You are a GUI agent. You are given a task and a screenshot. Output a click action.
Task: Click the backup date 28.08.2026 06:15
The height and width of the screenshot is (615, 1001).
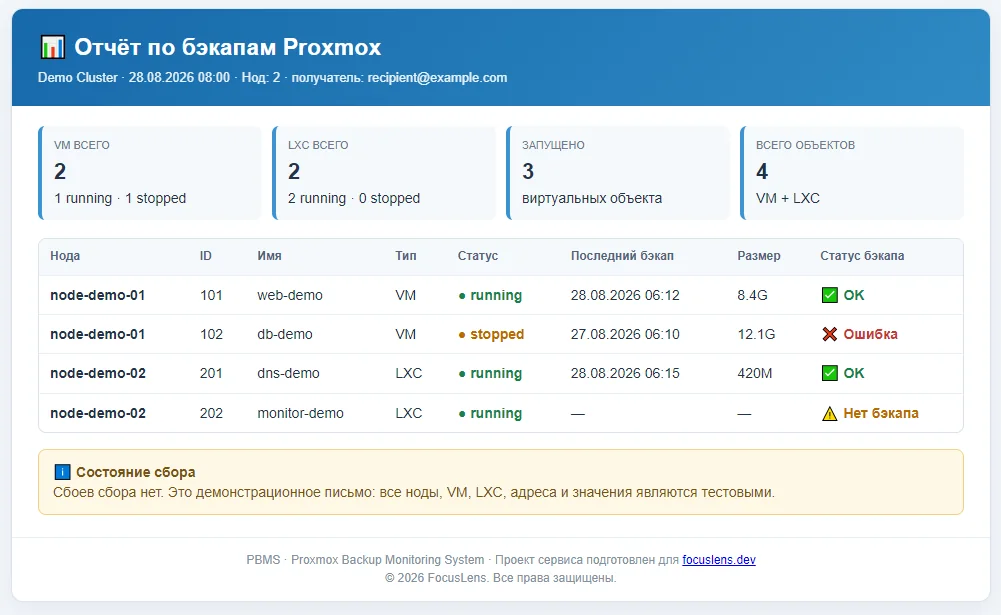625,373
